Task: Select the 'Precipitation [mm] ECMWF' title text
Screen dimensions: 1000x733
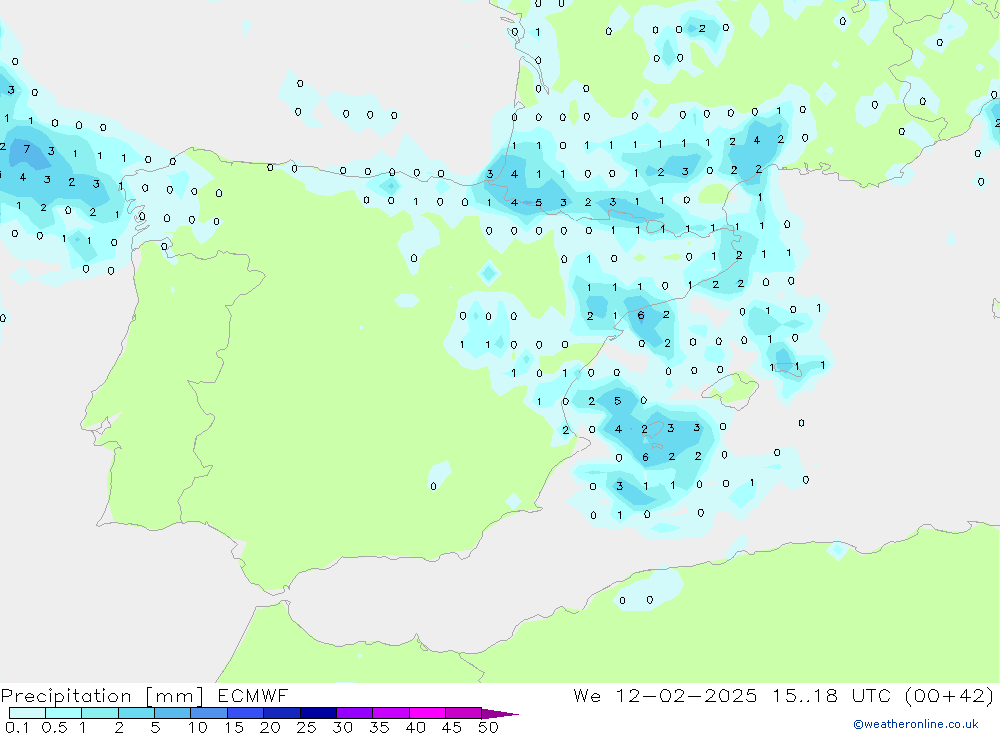Action: 145,695
